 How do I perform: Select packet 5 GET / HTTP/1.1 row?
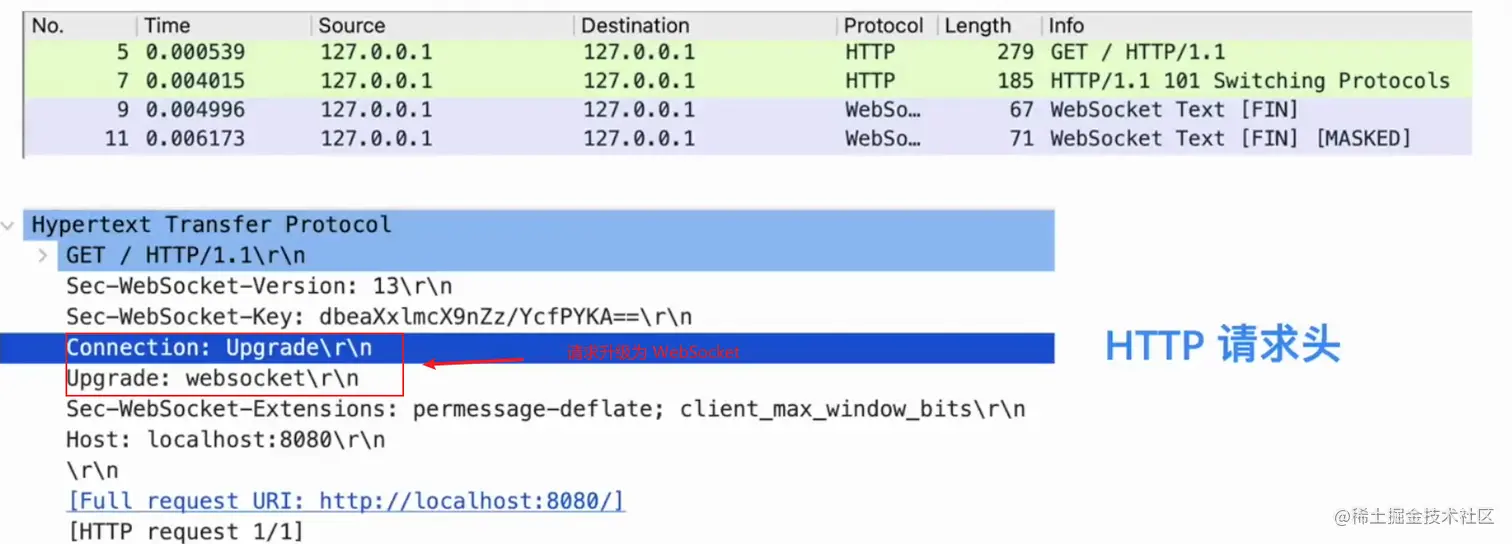[747, 52]
